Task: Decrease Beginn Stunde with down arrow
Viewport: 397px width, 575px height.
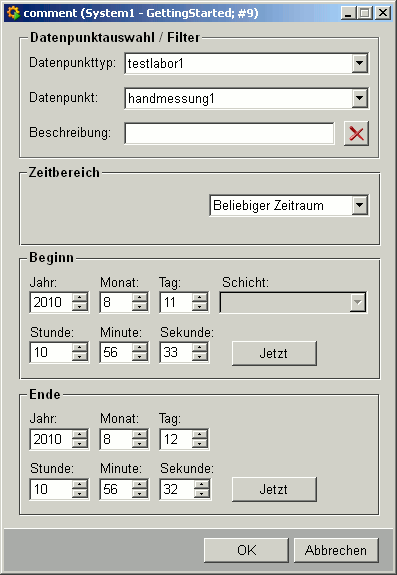Action: pos(80,357)
